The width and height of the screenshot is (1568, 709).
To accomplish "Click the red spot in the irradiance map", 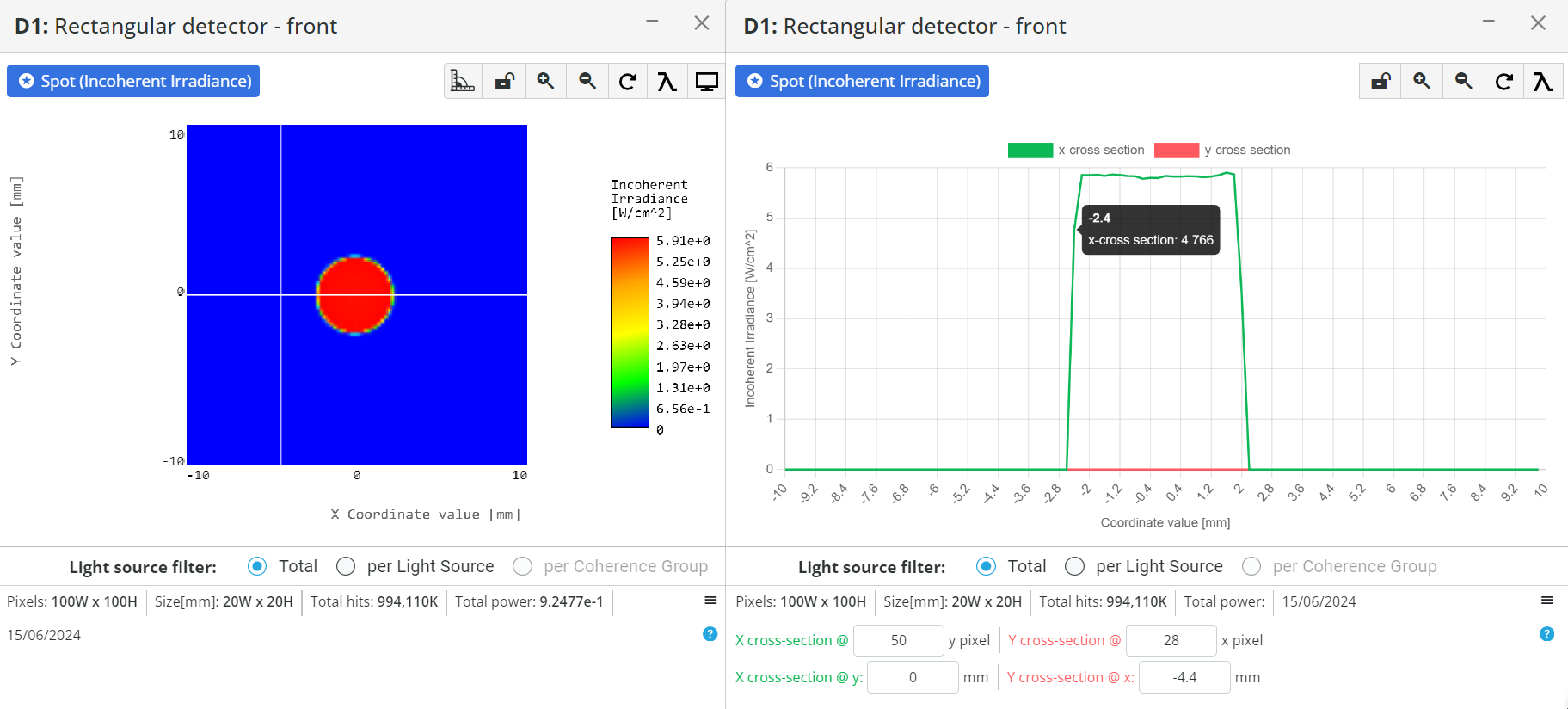I will (x=355, y=295).
